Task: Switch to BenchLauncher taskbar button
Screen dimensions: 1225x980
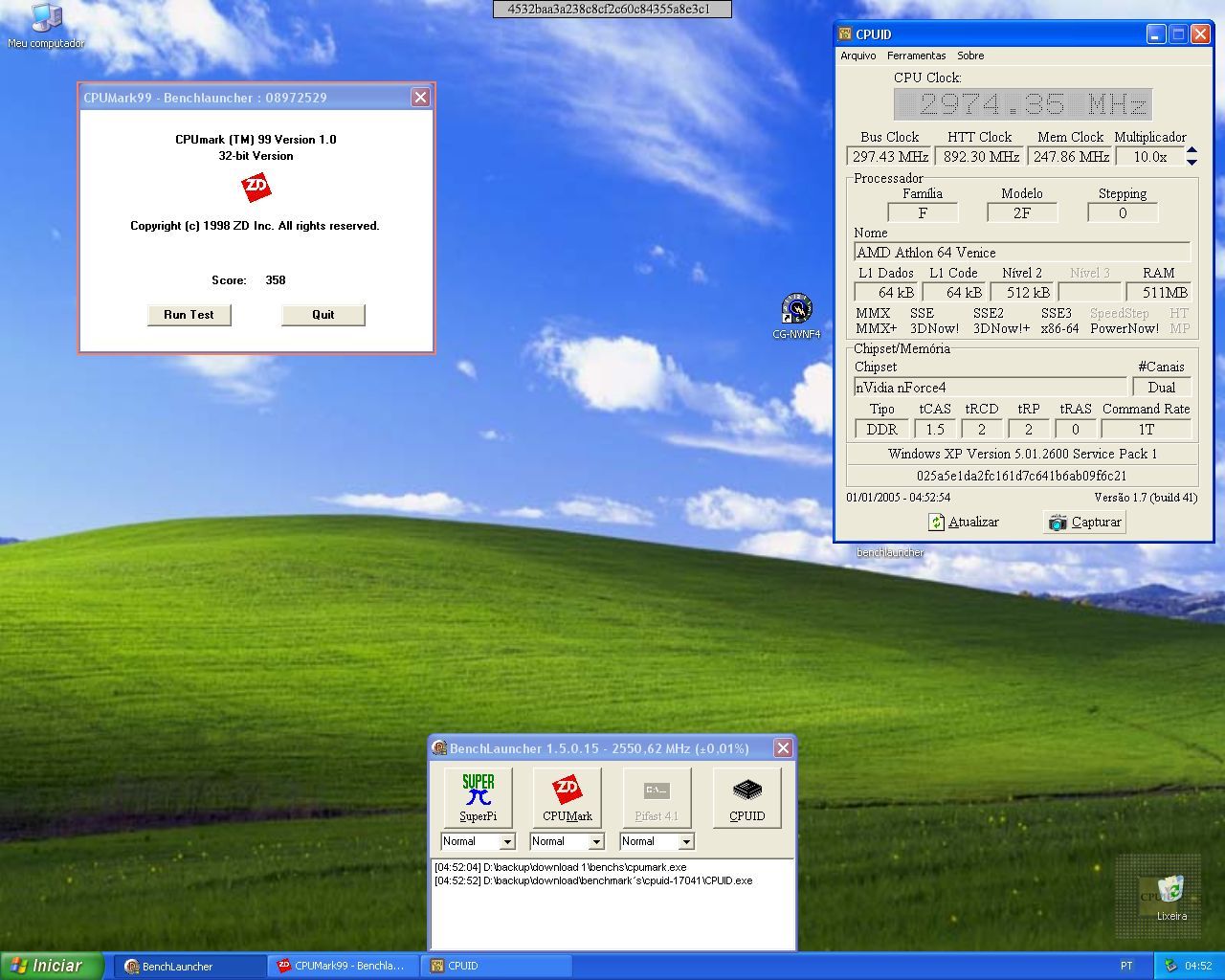Action: click(x=190, y=967)
